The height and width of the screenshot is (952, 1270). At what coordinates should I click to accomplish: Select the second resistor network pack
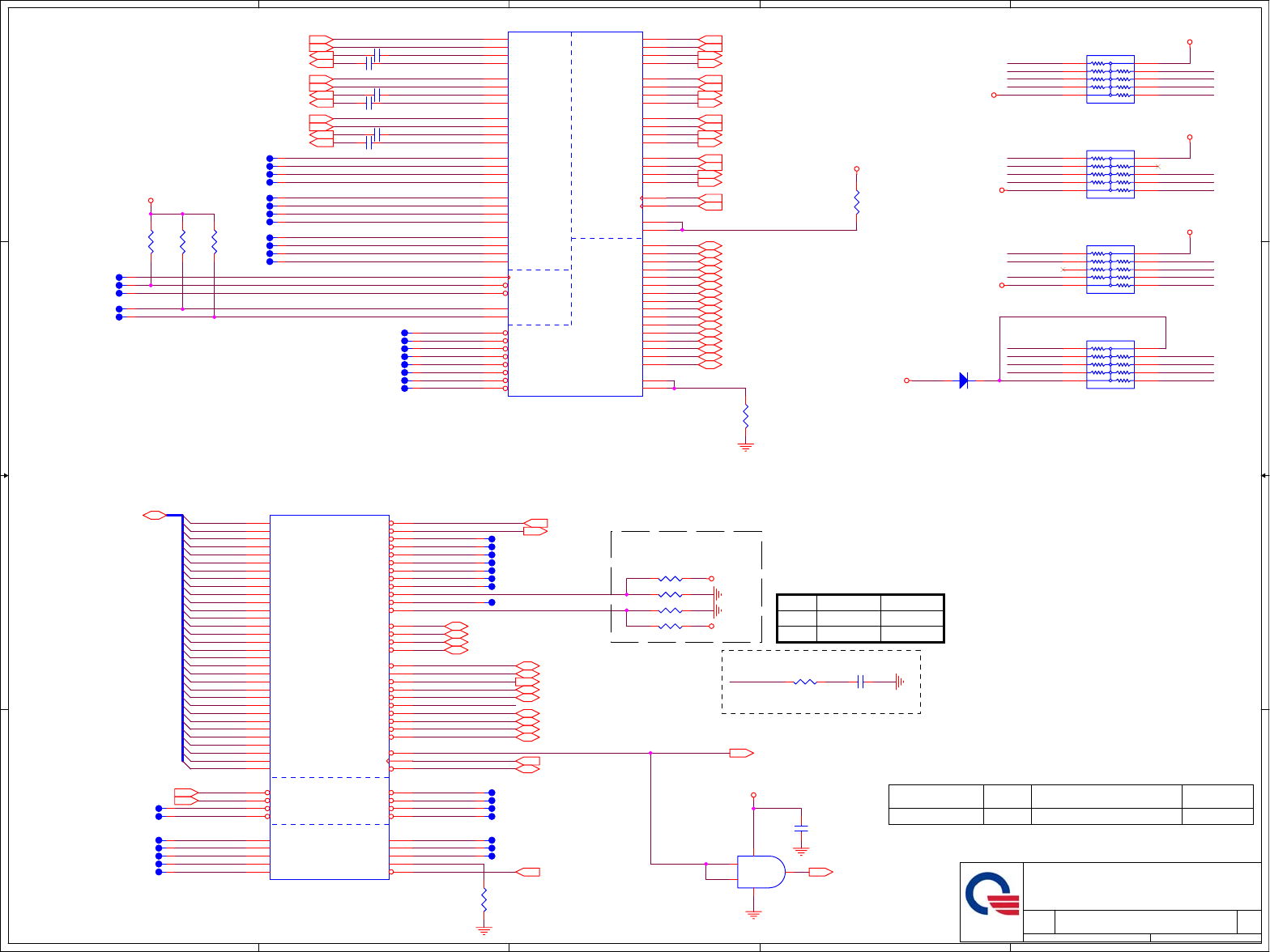click(x=1110, y=174)
